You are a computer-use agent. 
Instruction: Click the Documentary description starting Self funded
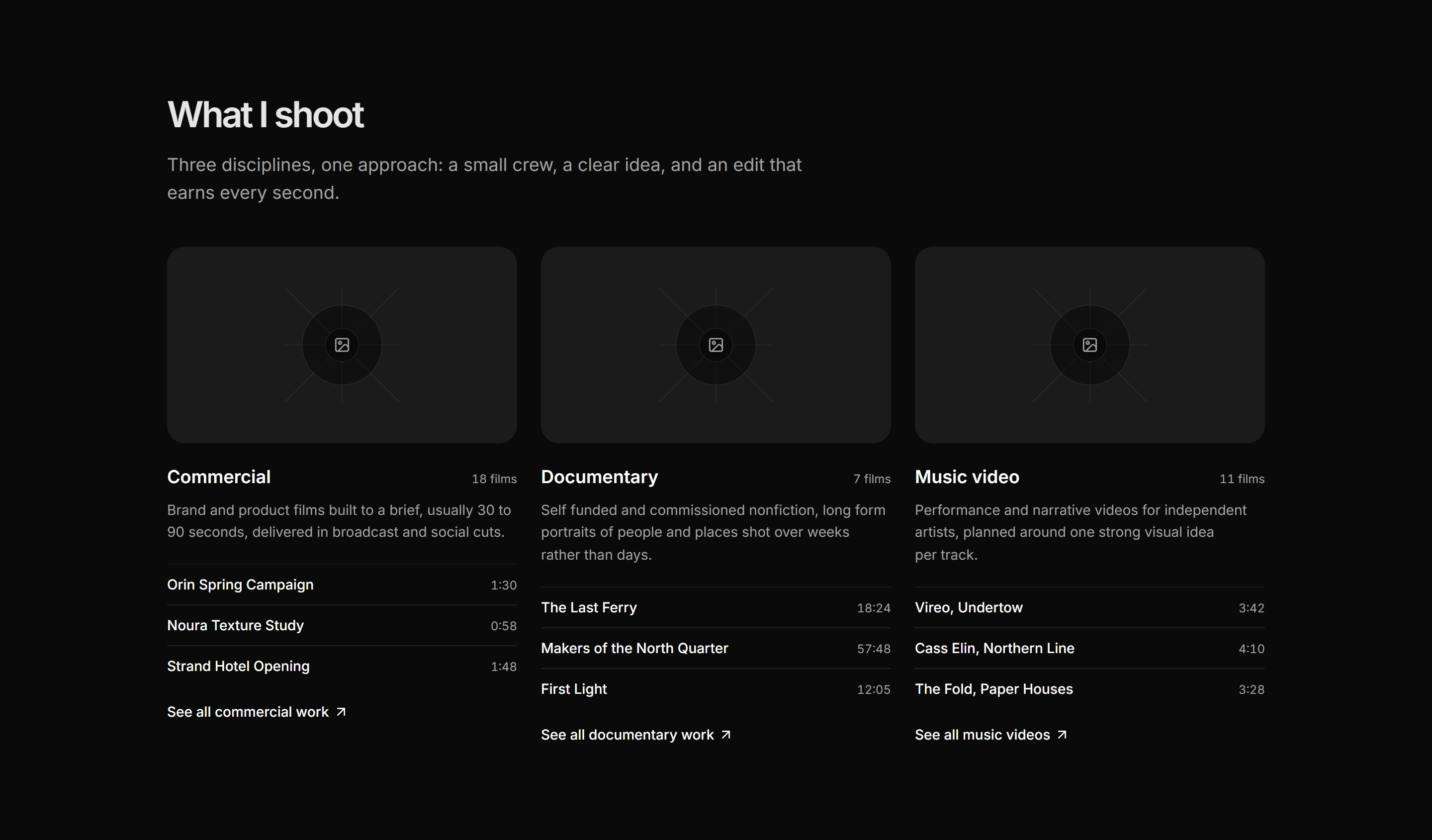713,532
